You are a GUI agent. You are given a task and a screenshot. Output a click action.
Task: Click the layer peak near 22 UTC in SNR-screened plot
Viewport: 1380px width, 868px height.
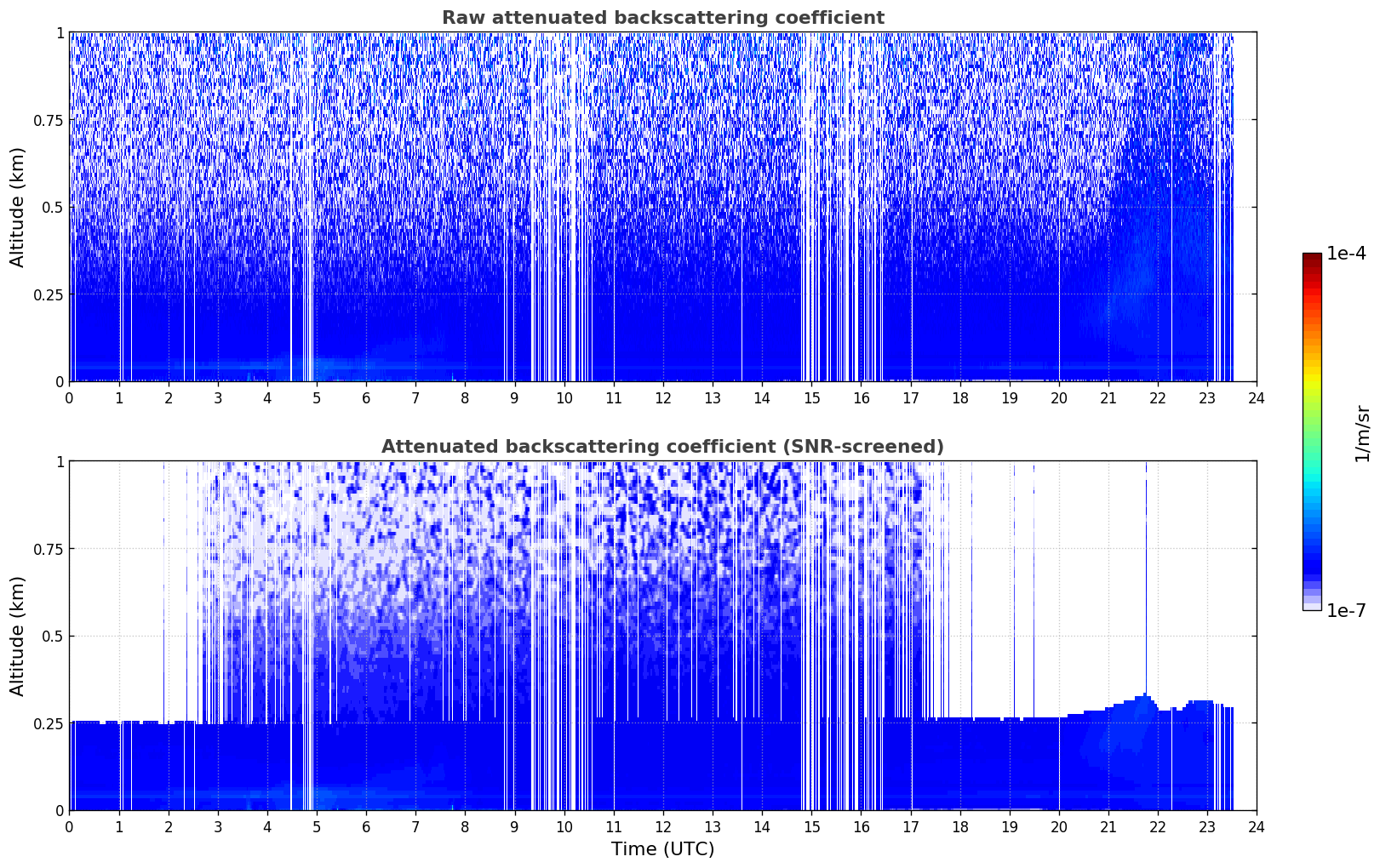1145,696
